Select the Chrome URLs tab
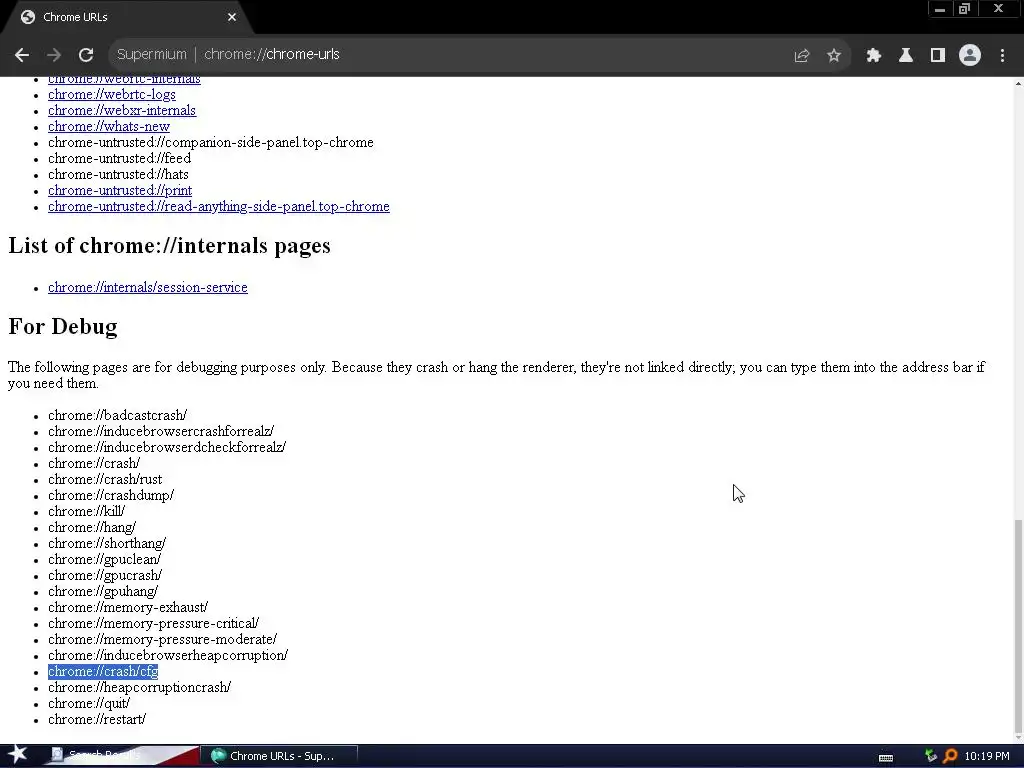The height and width of the screenshot is (768, 1024). [124, 17]
